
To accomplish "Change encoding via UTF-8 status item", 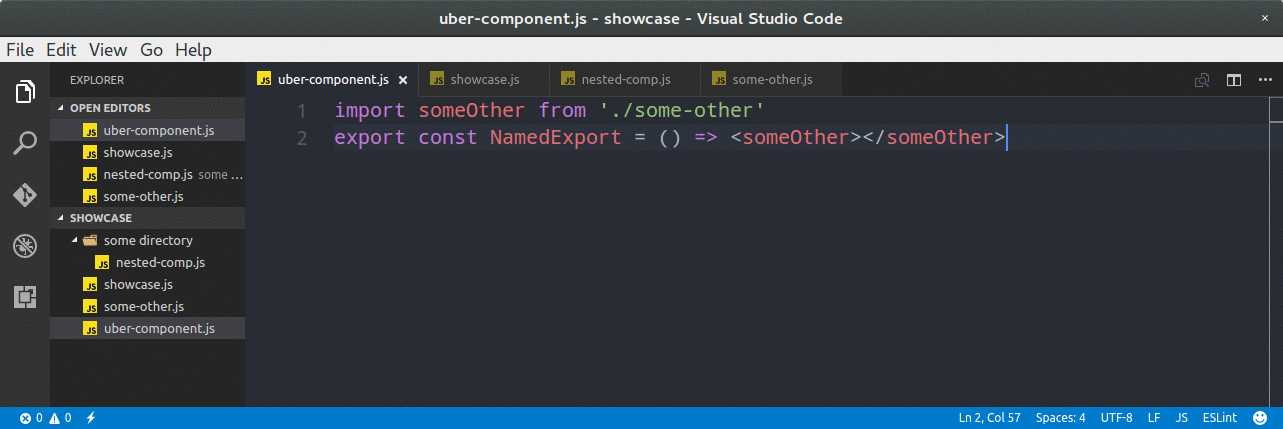I will pos(1116,418).
